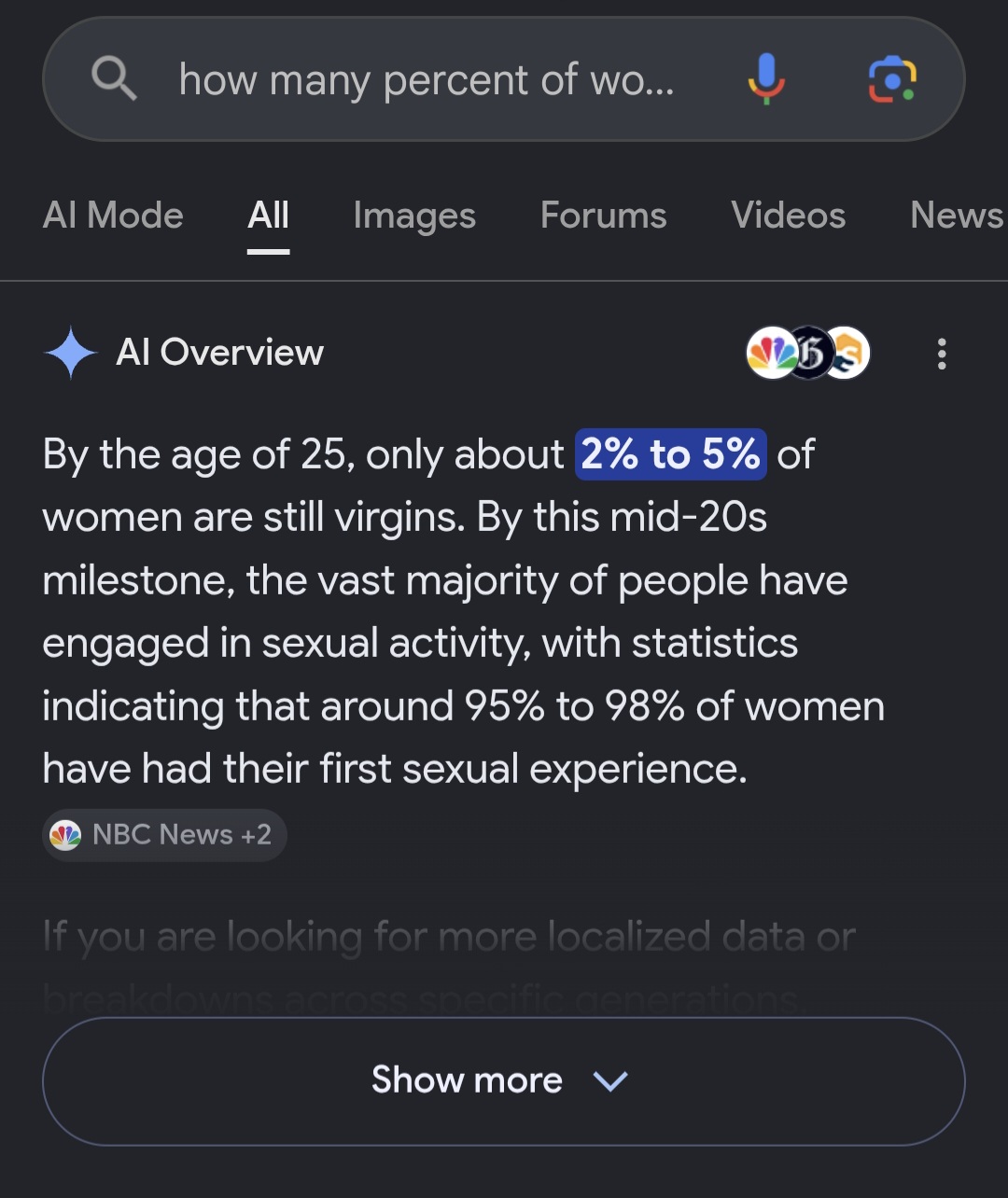Open the Forums tab
The image size is (1008, 1198).
[x=603, y=216]
